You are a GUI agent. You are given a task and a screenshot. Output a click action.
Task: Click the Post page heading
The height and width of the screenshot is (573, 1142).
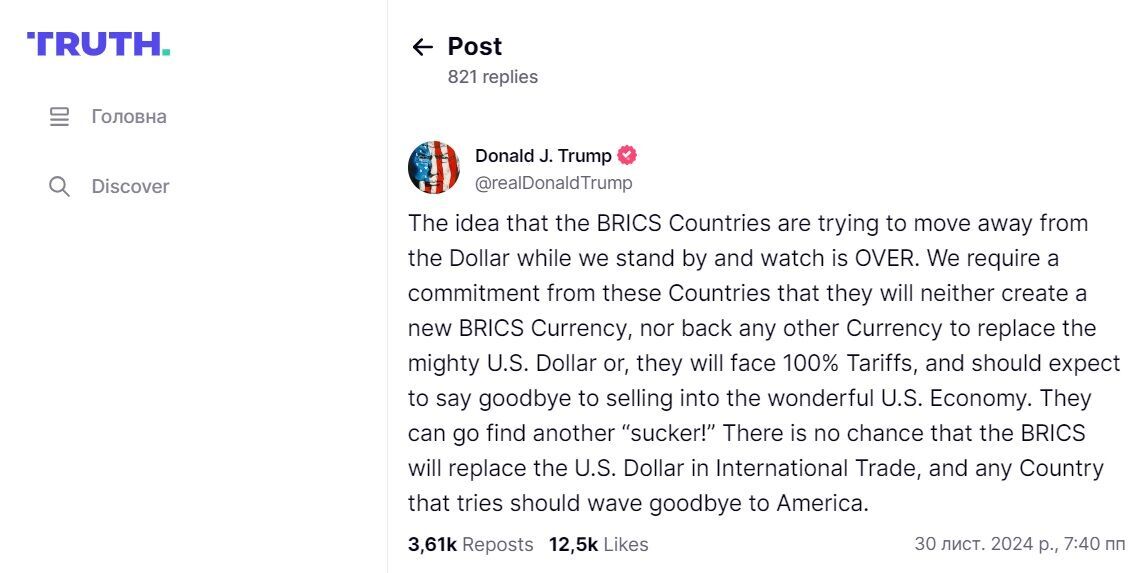(474, 47)
